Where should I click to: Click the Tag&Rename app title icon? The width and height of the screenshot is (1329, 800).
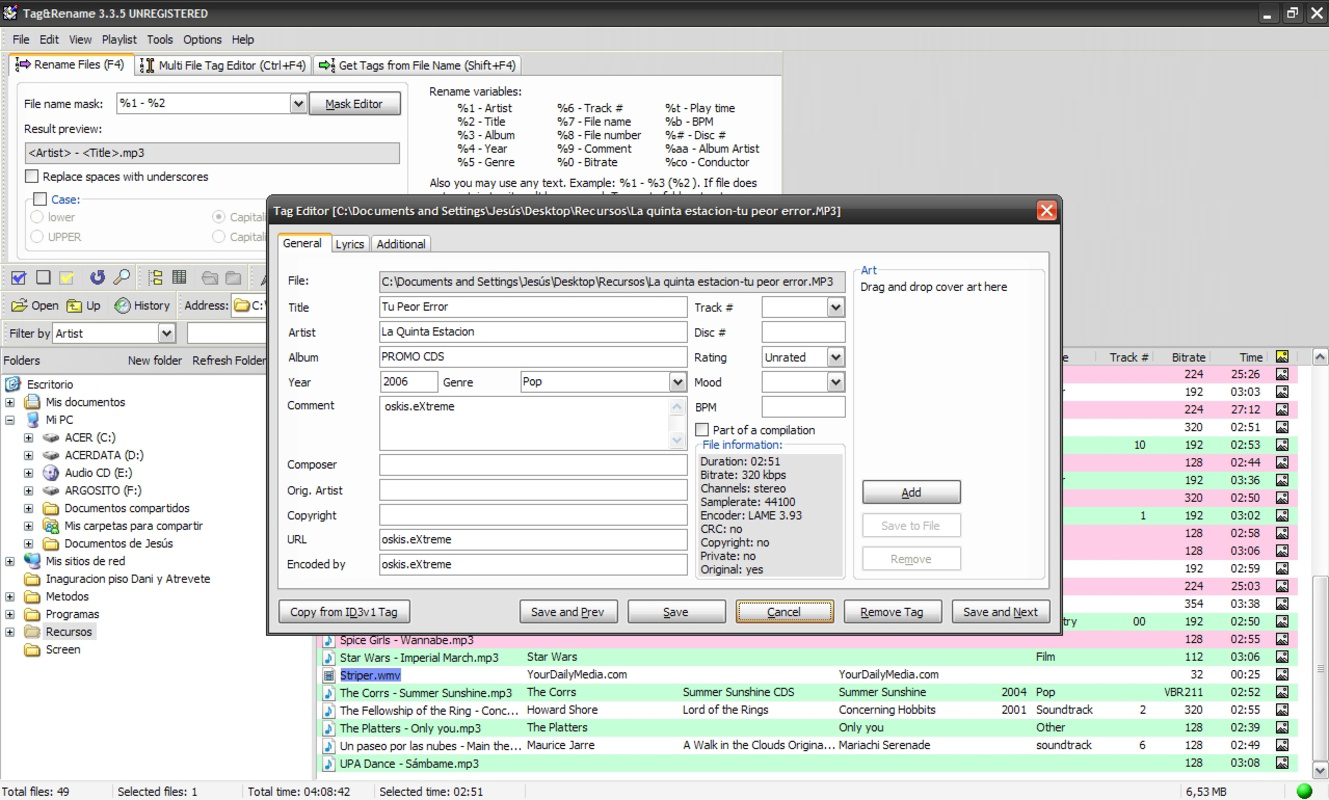[11, 13]
